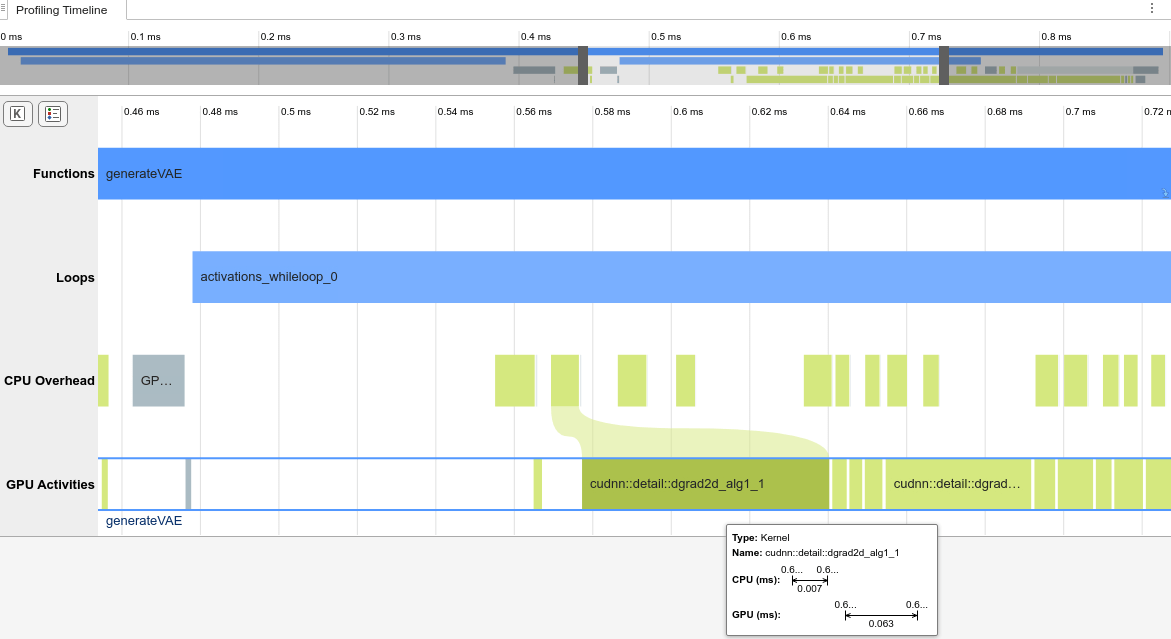Click the generateVAE label below GPU Activities
1171x639 pixels.
coord(144,521)
